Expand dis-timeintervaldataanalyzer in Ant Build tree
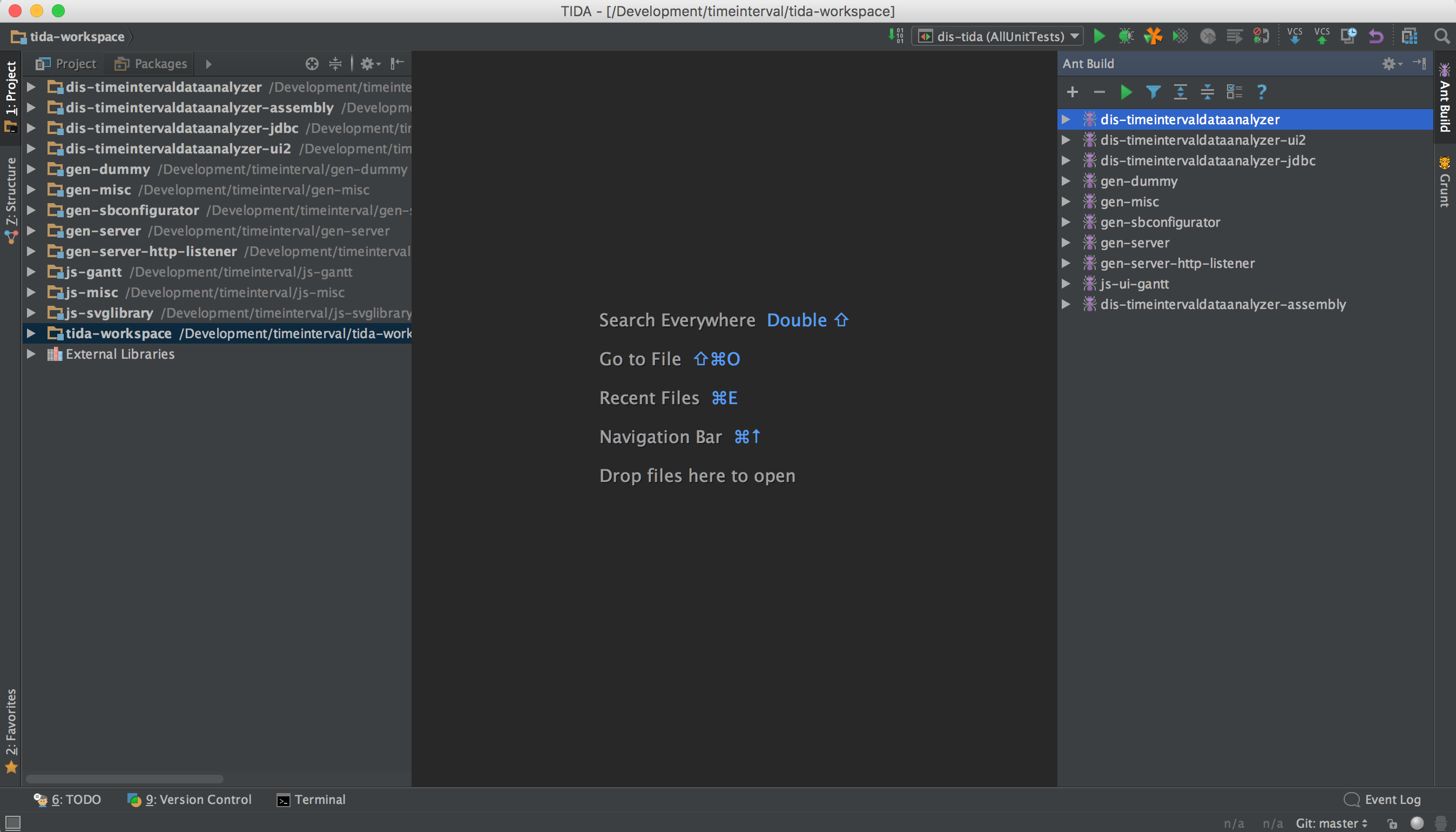This screenshot has width=1456, height=832. click(x=1066, y=119)
